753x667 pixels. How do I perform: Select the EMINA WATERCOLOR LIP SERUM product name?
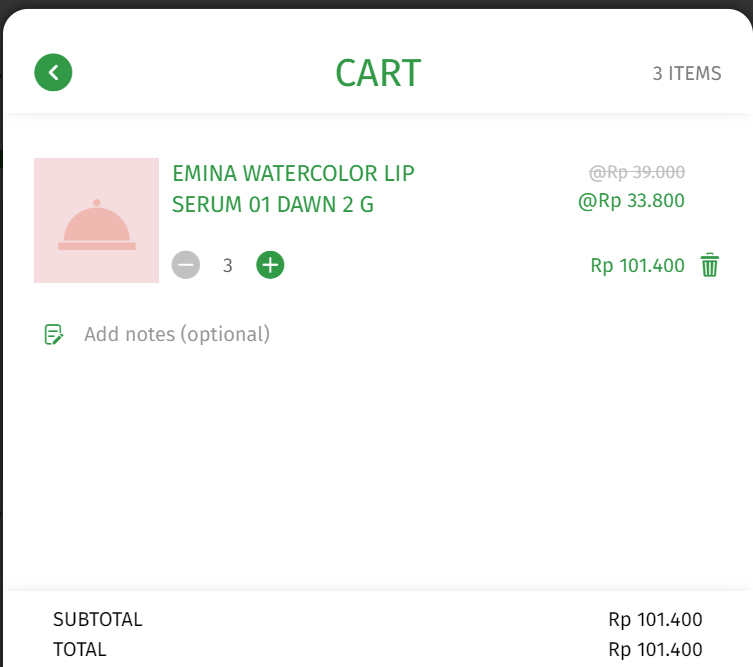click(293, 189)
